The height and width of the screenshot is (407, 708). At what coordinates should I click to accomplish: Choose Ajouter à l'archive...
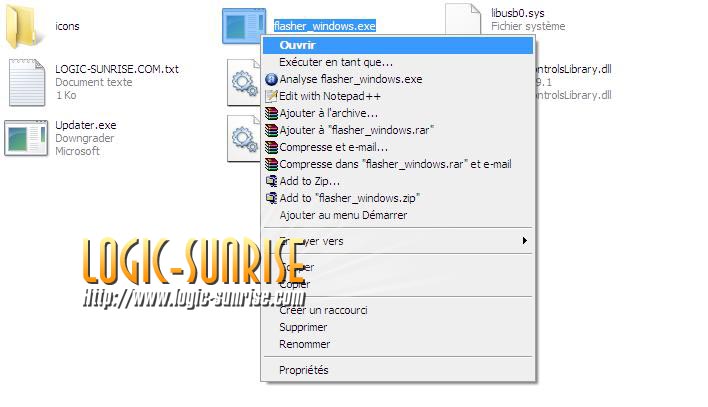click(x=398, y=113)
